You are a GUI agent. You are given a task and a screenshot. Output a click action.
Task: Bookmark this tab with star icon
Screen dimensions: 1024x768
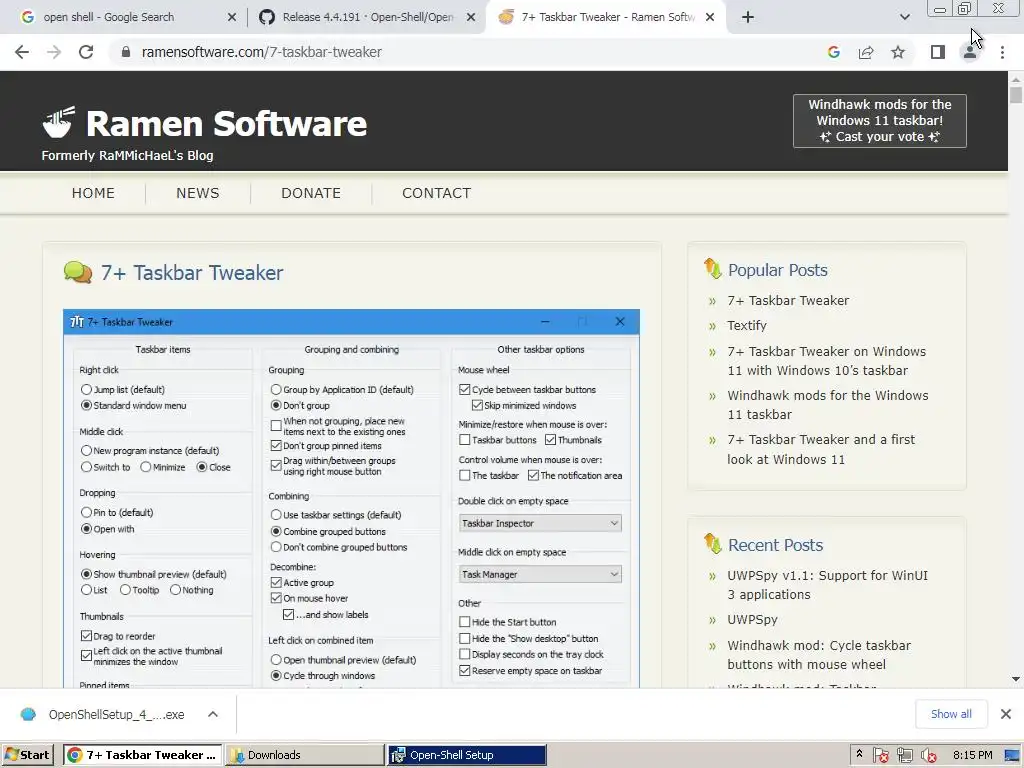(x=898, y=52)
